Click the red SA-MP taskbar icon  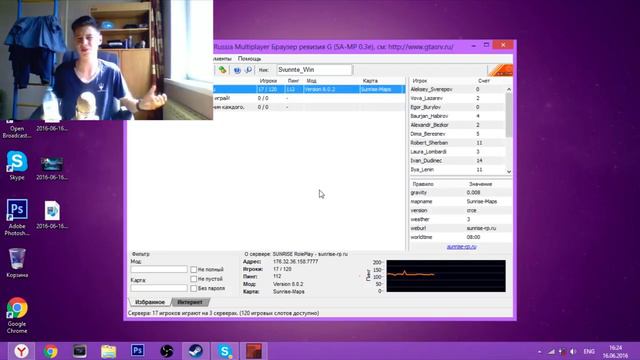[253, 351]
